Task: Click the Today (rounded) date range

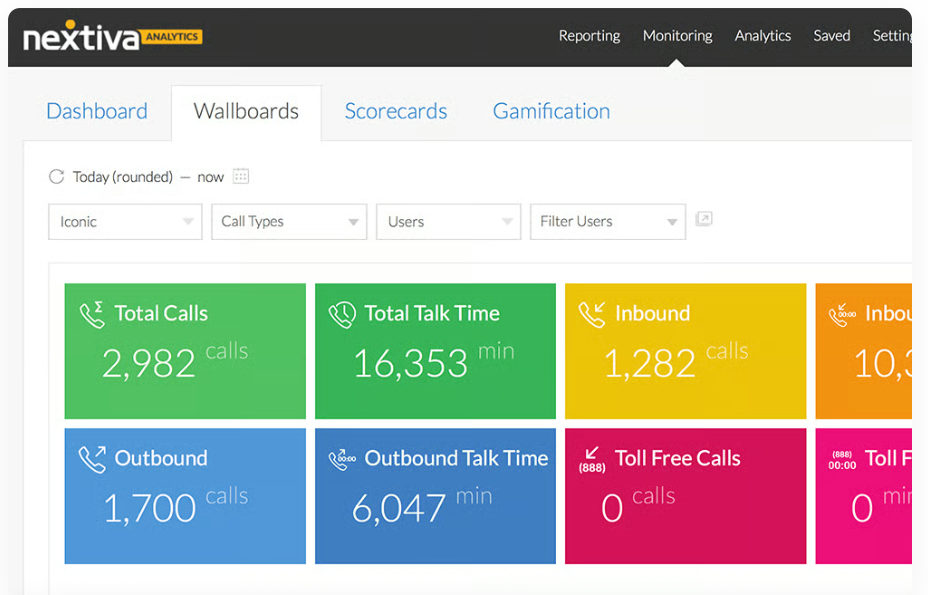Action: point(123,177)
